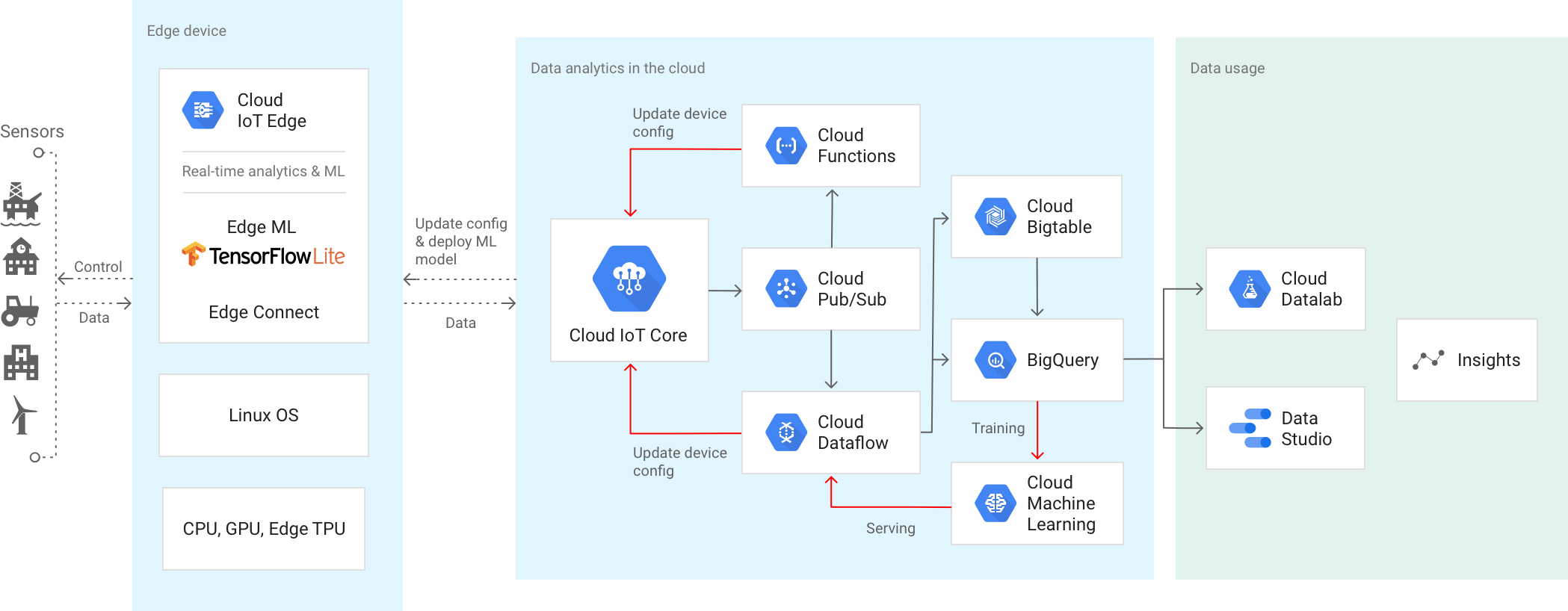Screen dimensions: 1568x611
Task: Click the Linux OS box
Action: 264,415
